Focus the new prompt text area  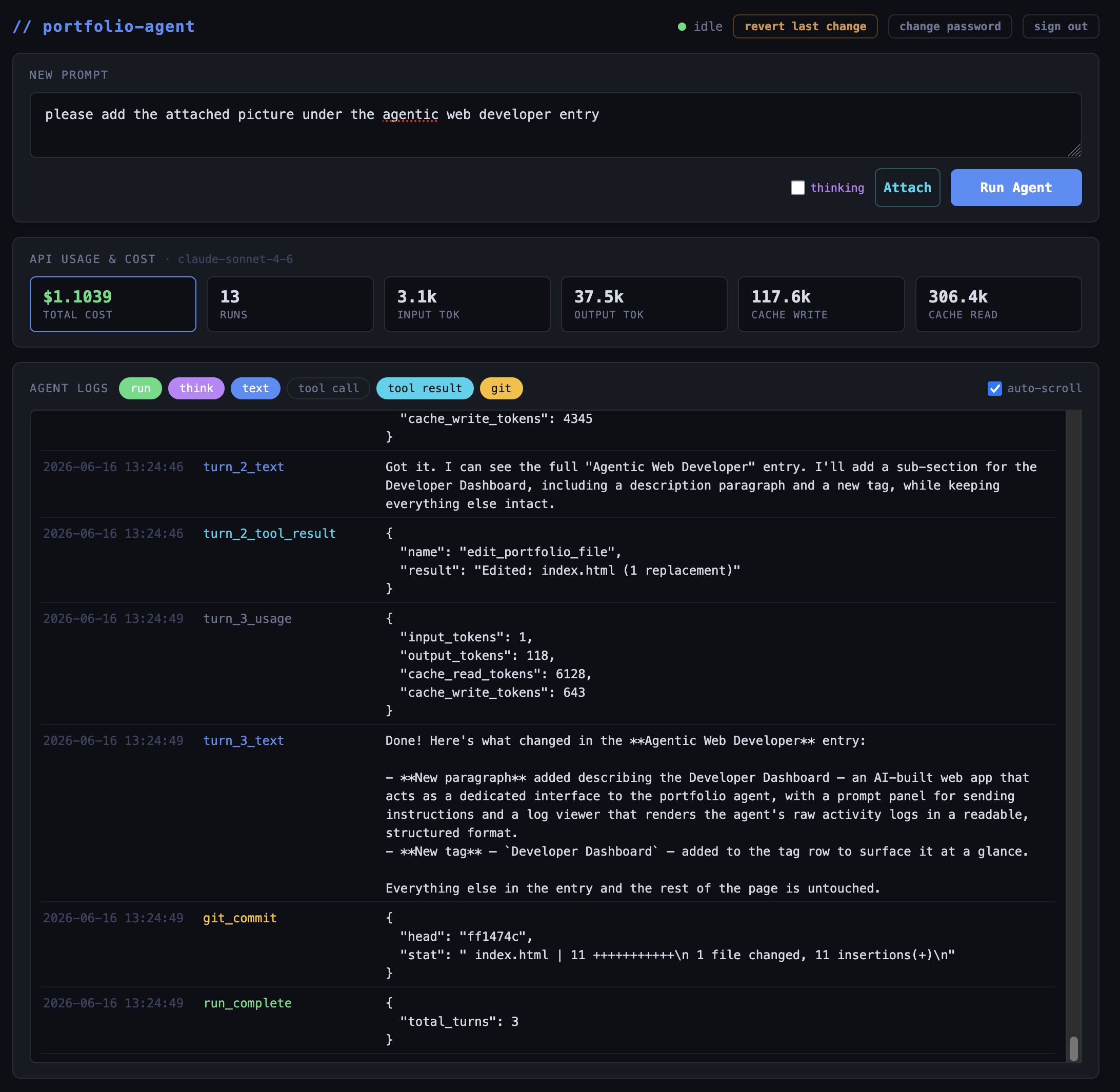click(x=555, y=125)
